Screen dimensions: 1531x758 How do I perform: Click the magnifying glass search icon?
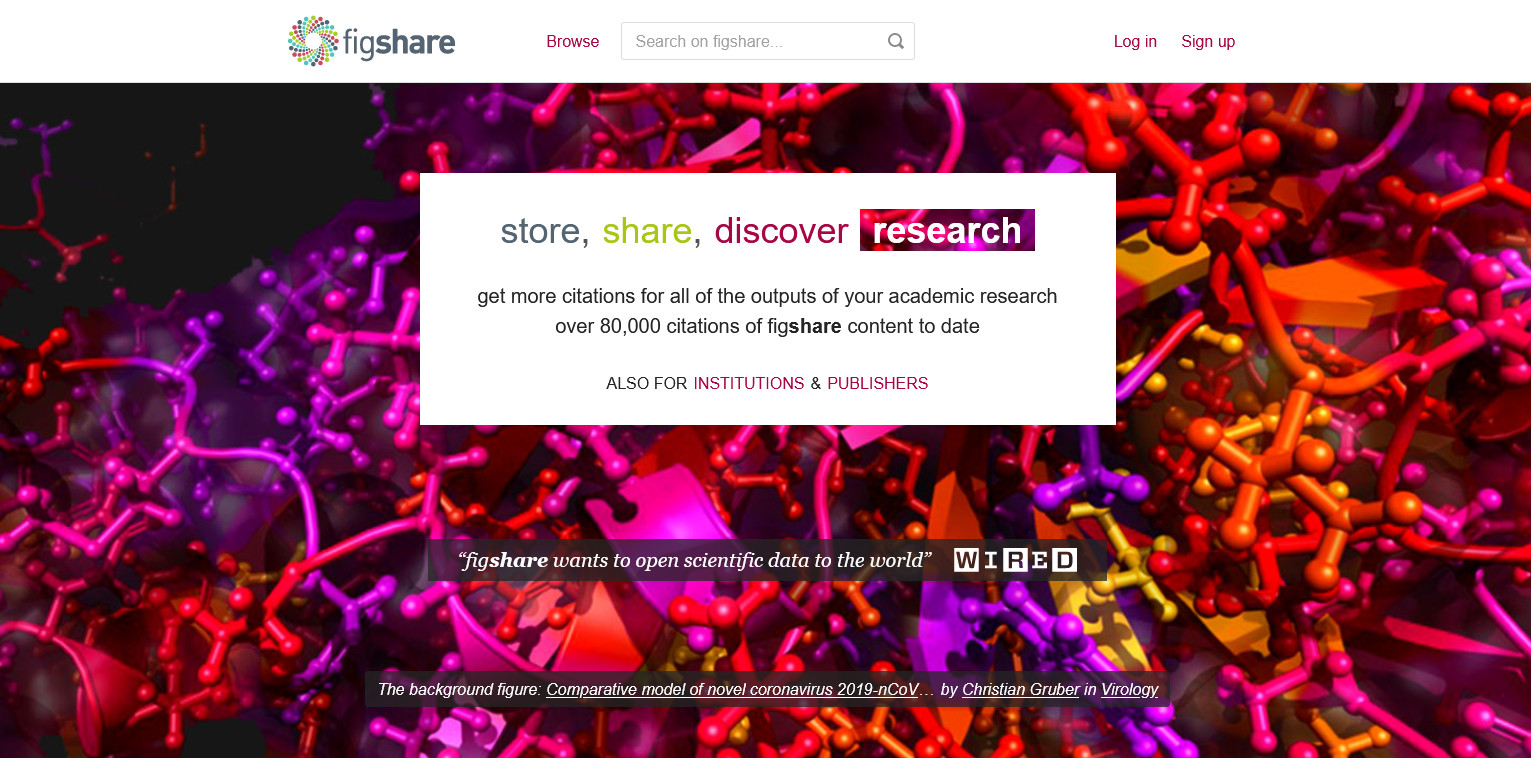point(896,41)
